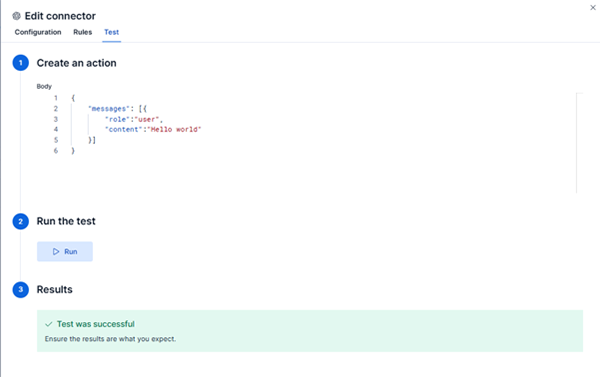Click the Results heading
Screen dimensions: 600x377
[x=54, y=289]
